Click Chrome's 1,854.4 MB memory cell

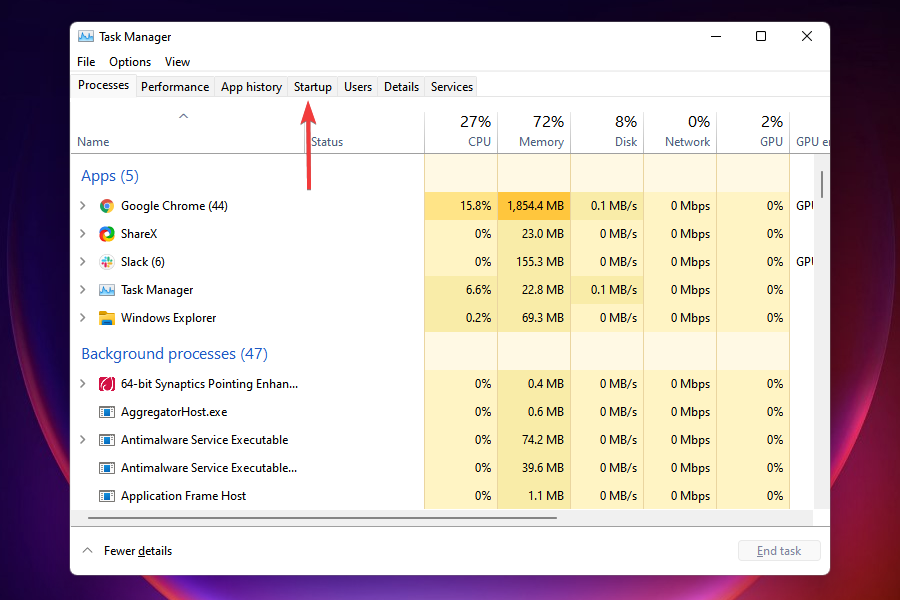(534, 206)
